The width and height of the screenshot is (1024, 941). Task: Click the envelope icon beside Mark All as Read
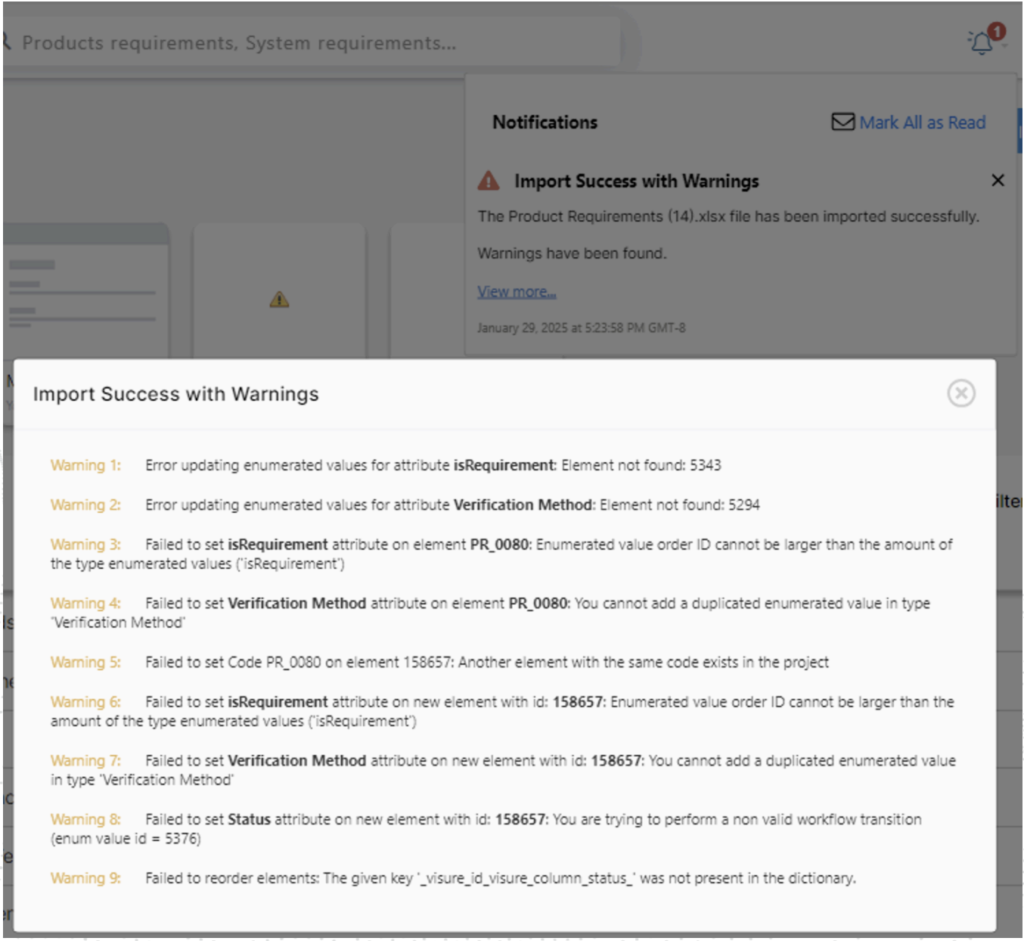click(842, 121)
